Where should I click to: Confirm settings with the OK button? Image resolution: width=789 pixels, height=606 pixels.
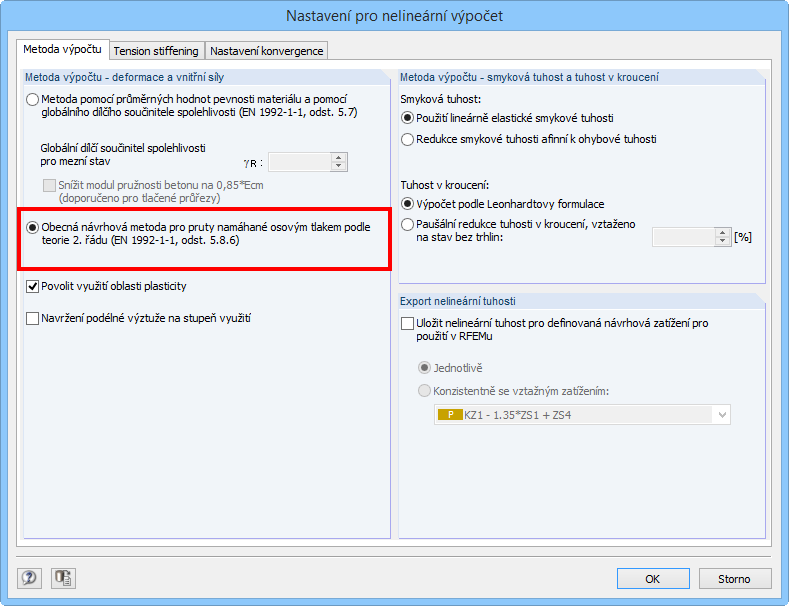coord(652,578)
